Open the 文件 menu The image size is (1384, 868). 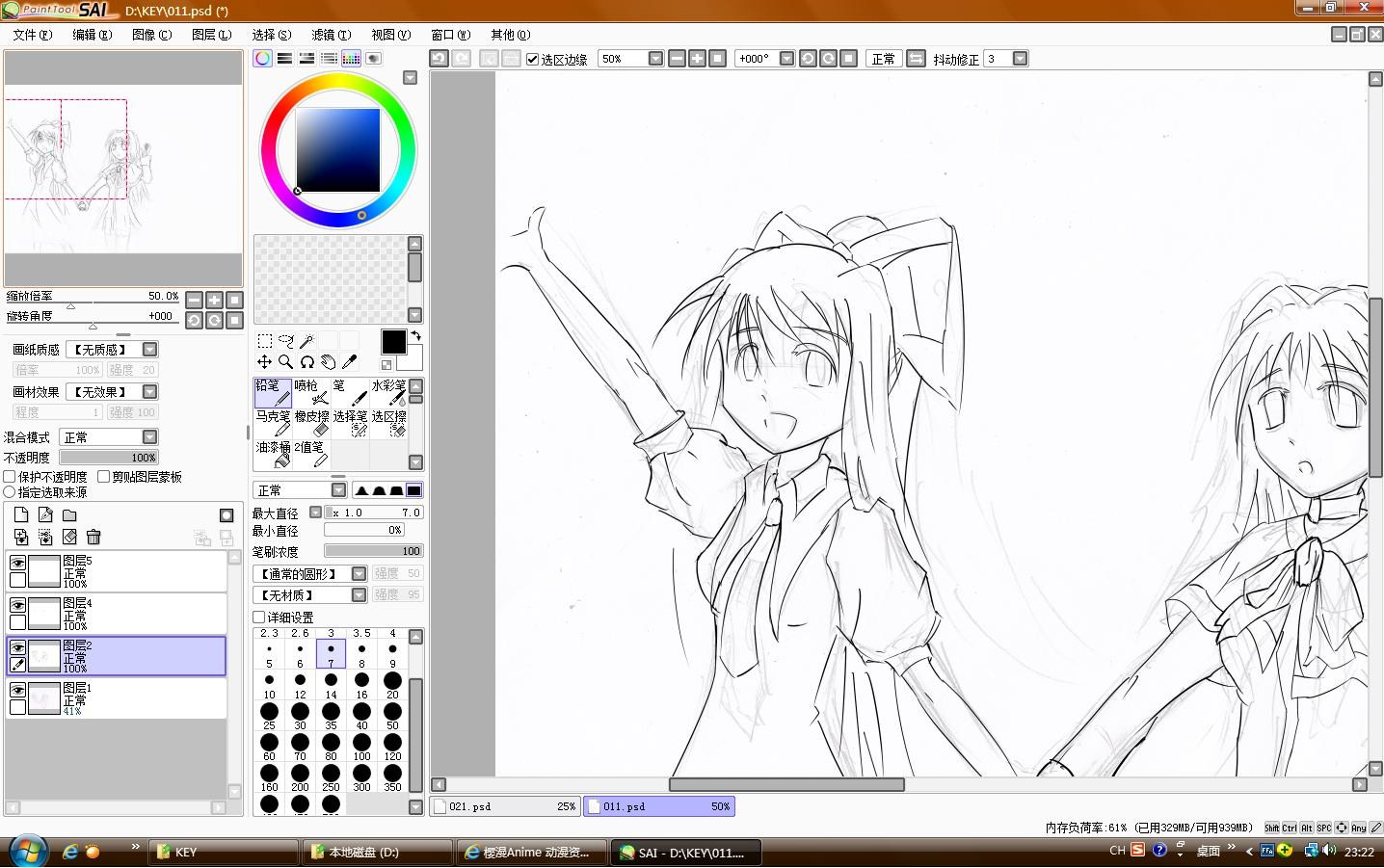(x=33, y=35)
